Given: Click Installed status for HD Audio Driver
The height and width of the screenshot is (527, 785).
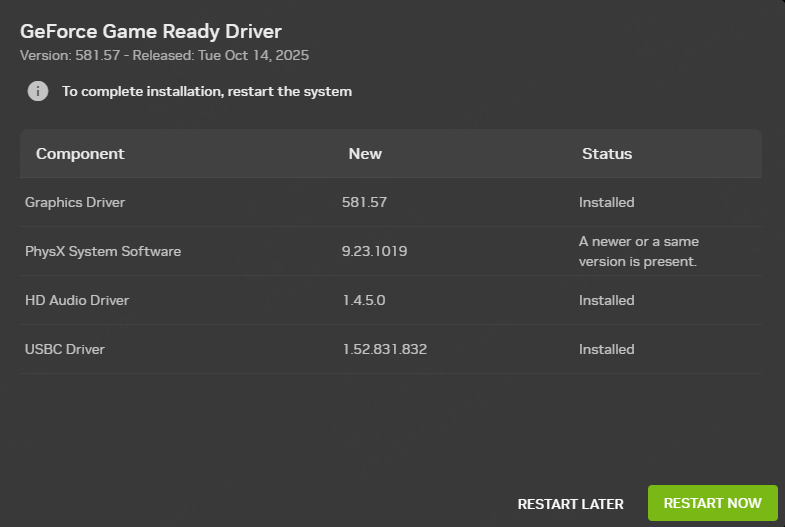Looking at the screenshot, I should pos(606,300).
